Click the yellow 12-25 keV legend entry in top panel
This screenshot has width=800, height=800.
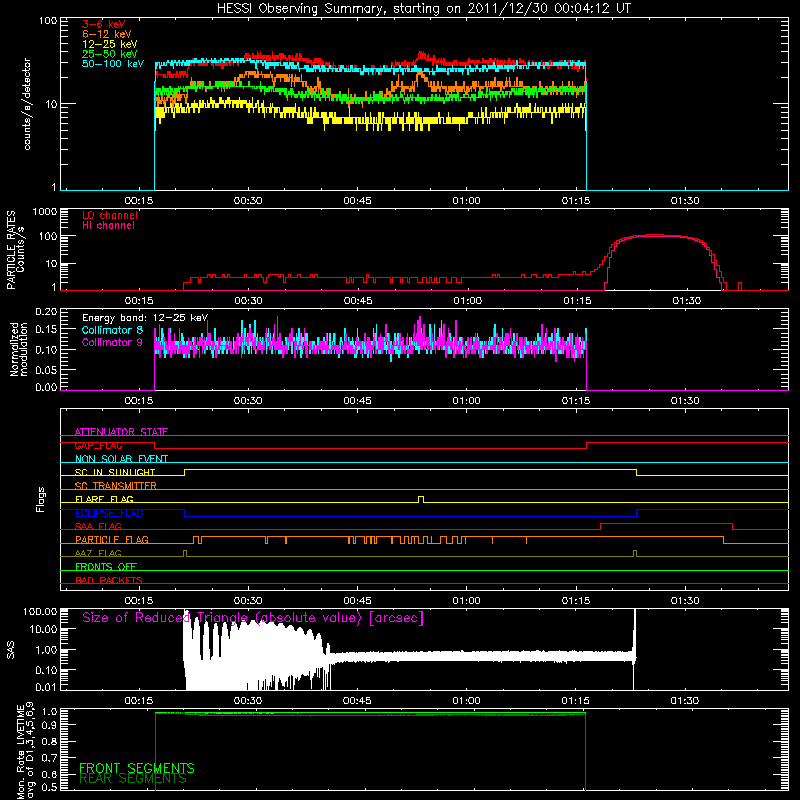pyautogui.click(x=110, y=44)
